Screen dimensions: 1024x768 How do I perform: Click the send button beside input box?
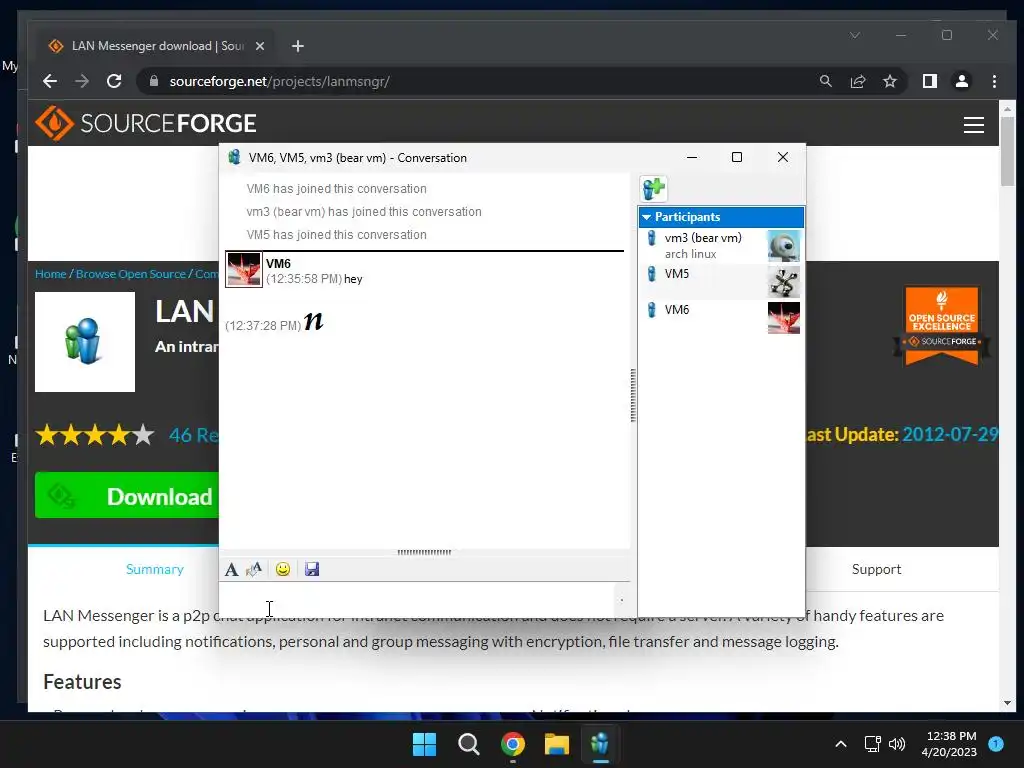pyautogui.click(x=622, y=600)
